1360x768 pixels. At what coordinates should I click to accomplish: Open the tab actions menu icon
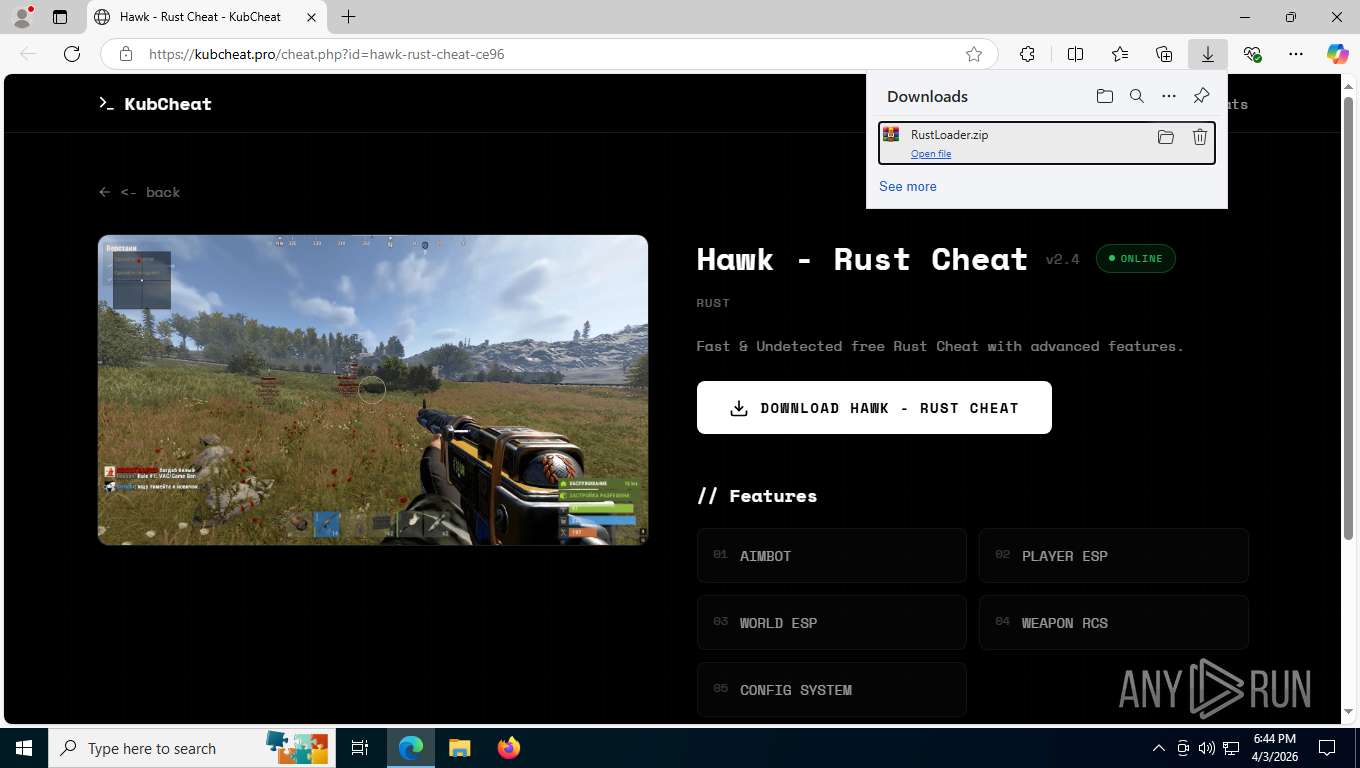pyautogui.click(x=60, y=17)
